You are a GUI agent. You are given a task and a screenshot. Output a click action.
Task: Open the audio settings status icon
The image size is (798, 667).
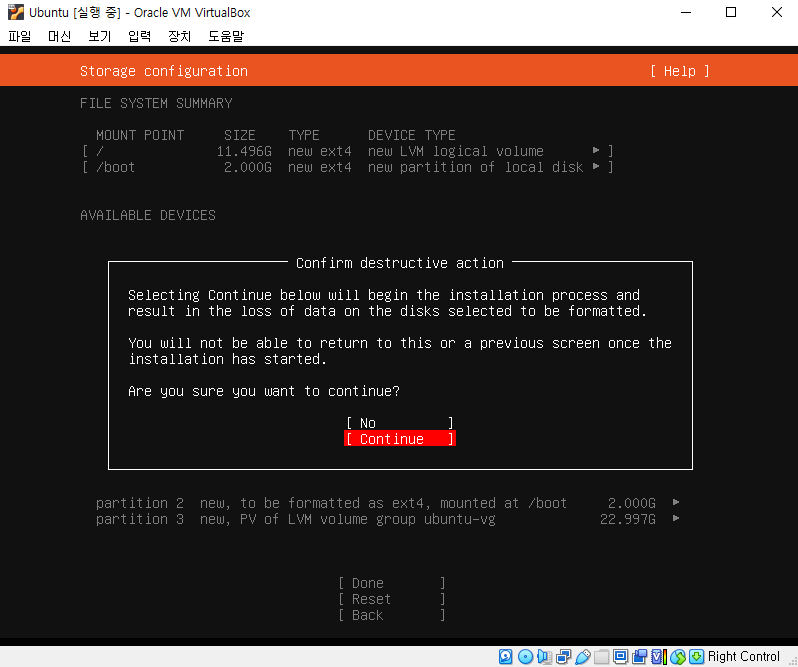coord(544,656)
